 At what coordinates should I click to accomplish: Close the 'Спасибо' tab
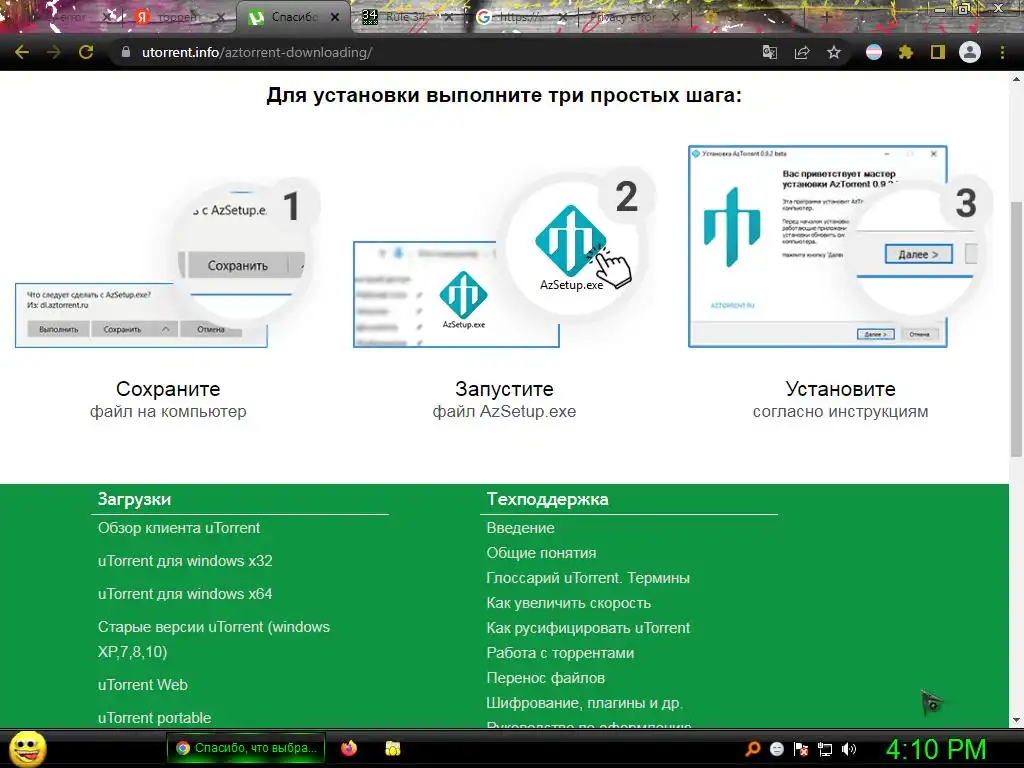[x=335, y=18]
